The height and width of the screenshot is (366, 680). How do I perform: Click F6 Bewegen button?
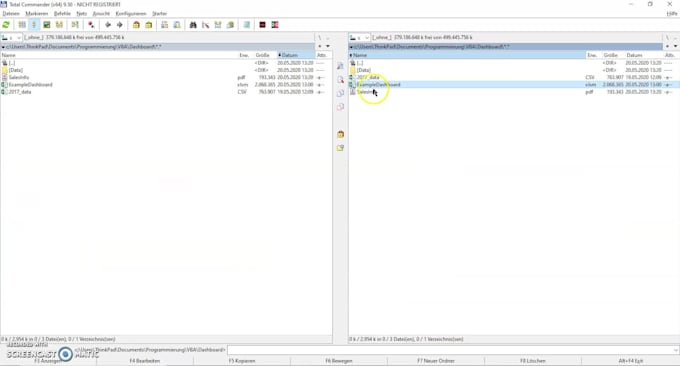click(339, 361)
